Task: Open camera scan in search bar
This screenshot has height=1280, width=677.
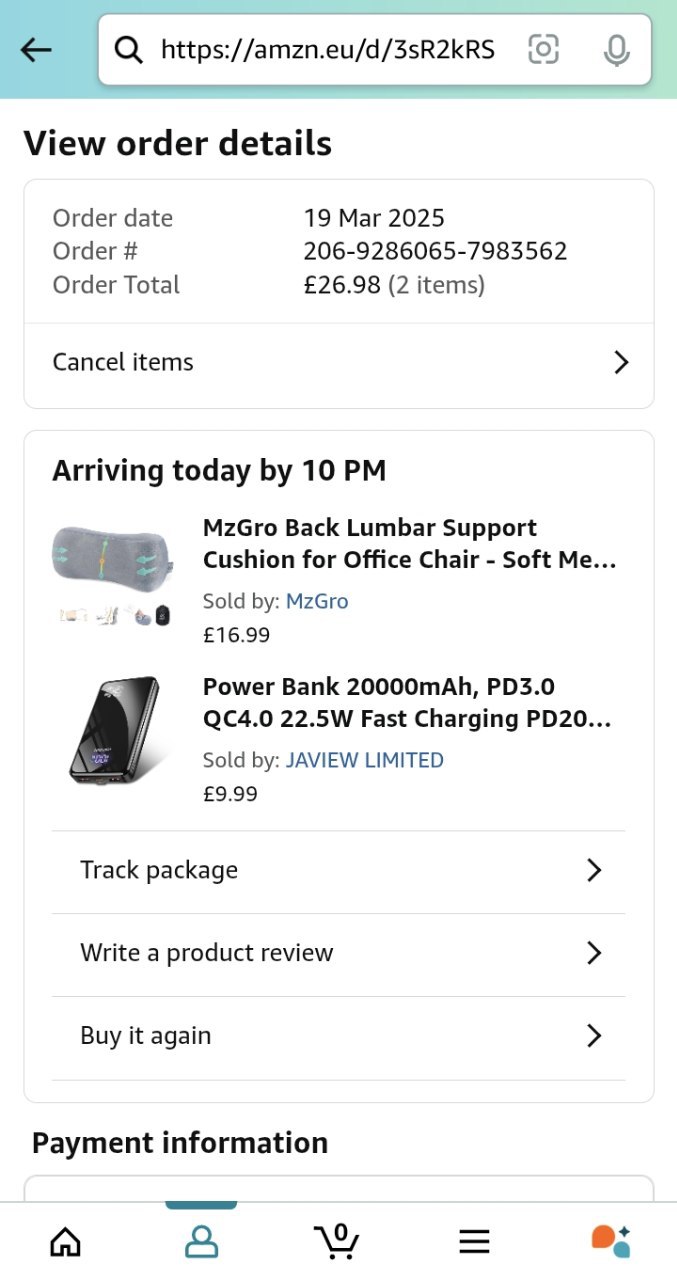Action: pos(543,49)
